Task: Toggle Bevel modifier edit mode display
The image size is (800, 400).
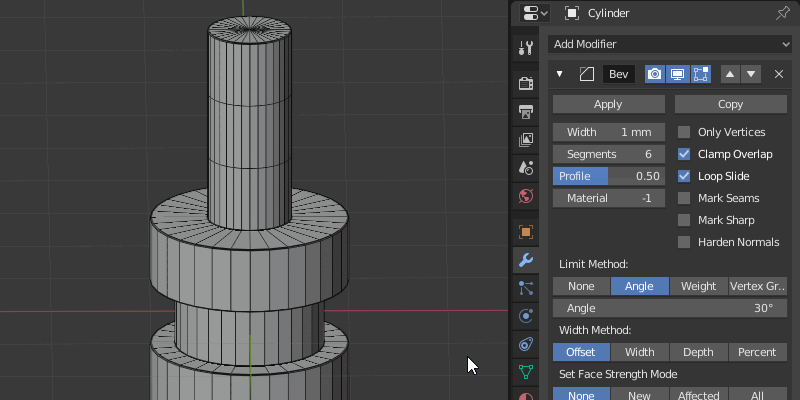Action: 701,74
